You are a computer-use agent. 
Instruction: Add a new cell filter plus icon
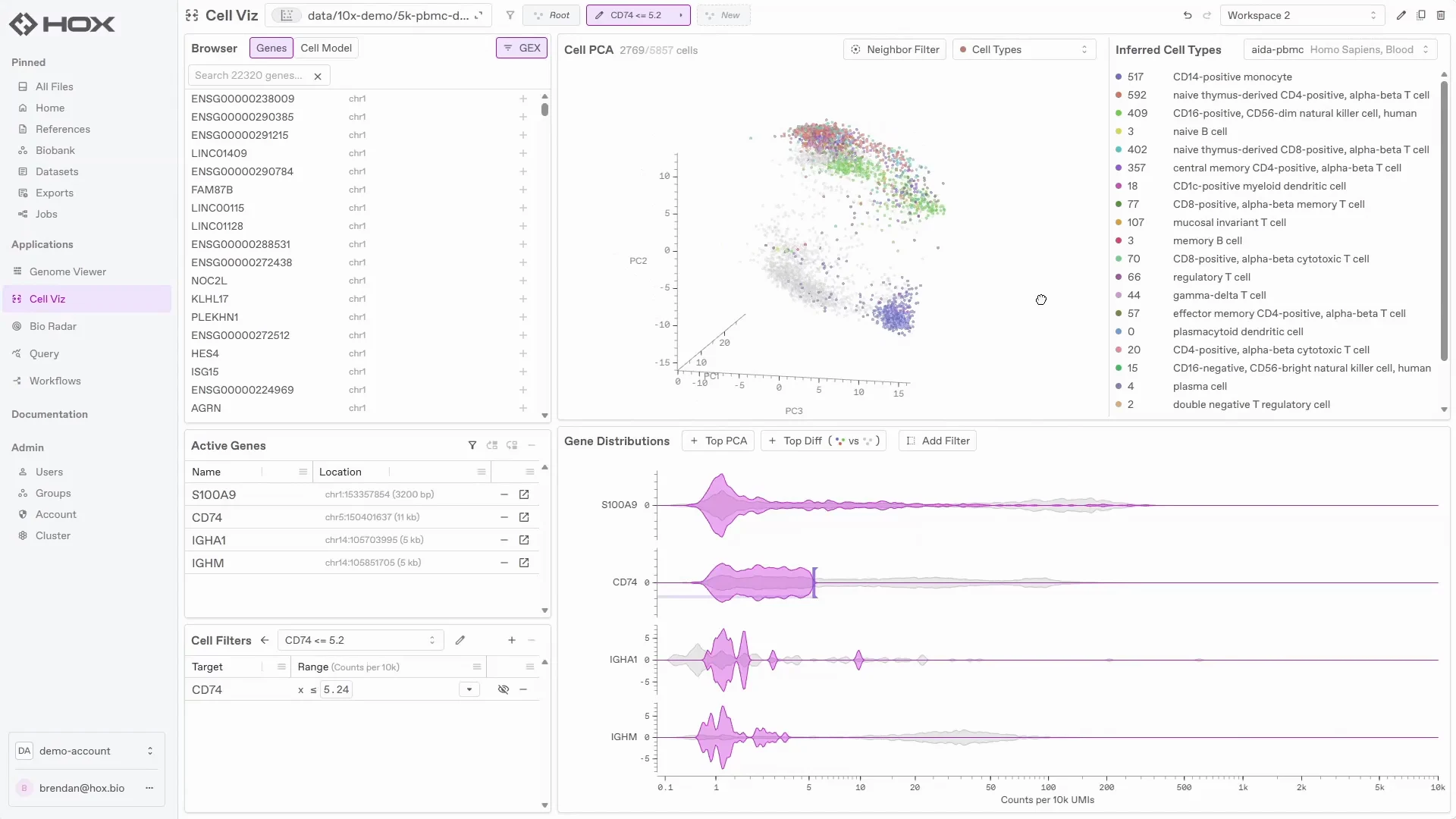pos(512,640)
